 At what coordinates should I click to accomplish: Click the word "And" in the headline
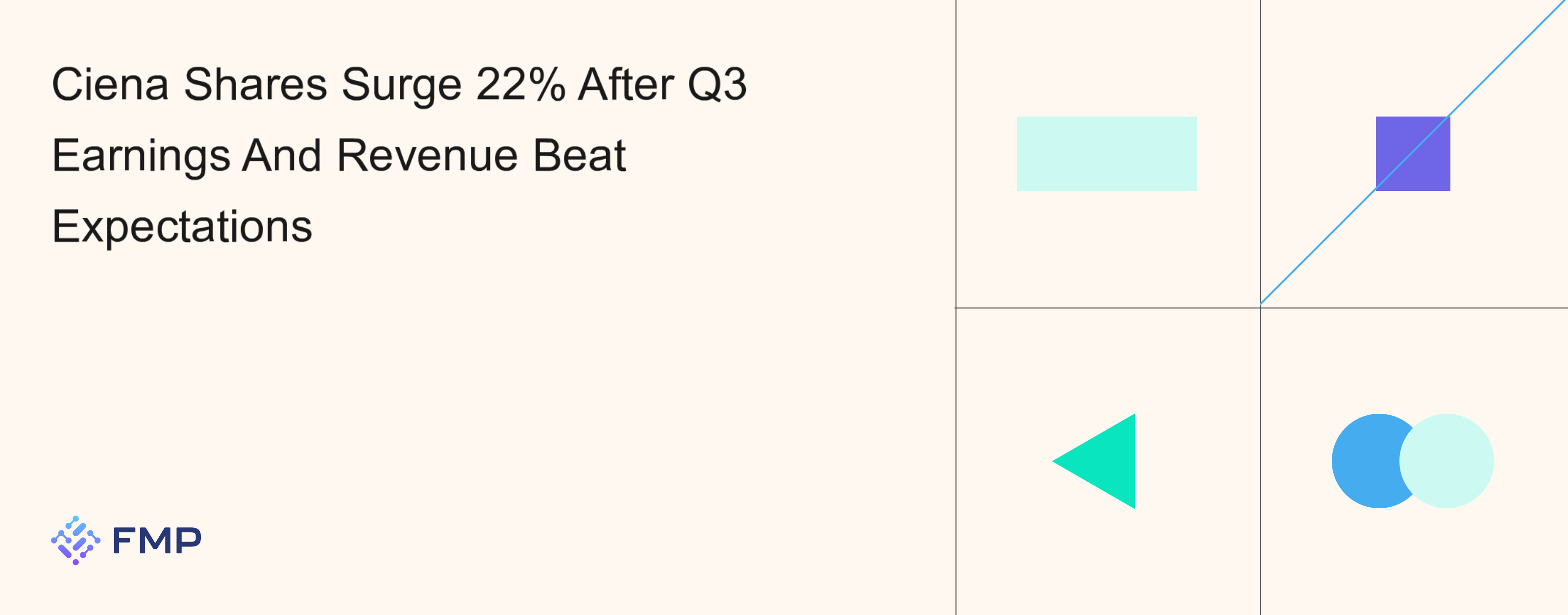[x=282, y=155]
